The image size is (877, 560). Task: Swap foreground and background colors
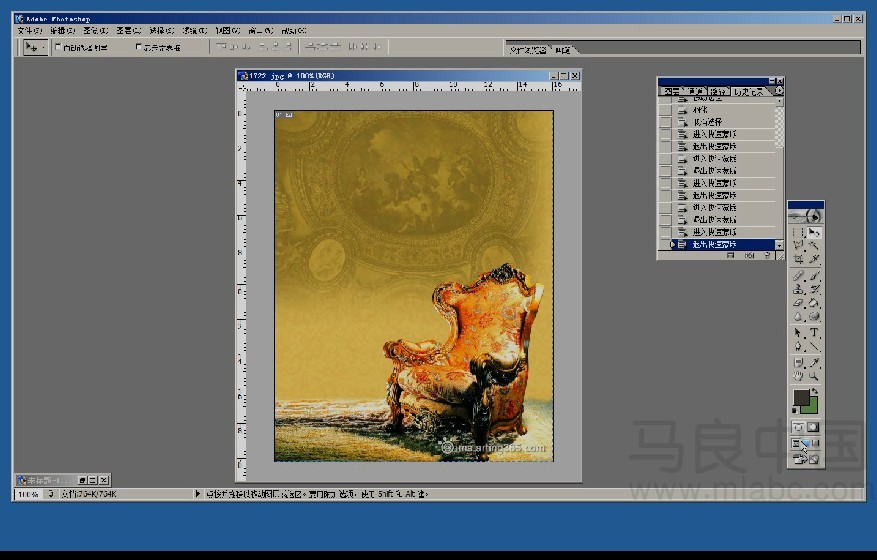point(814,391)
